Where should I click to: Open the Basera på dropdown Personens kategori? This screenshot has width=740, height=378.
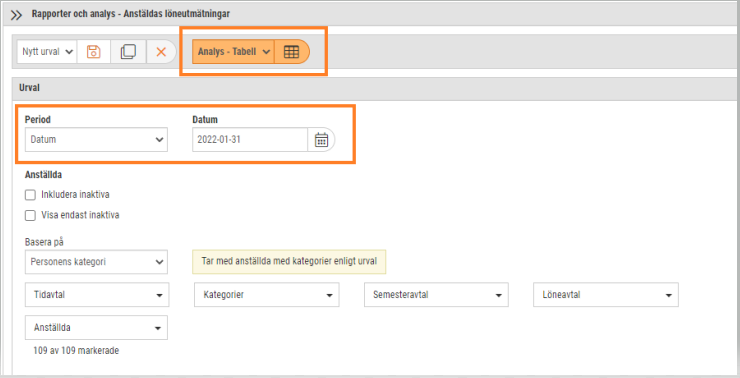point(96,262)
